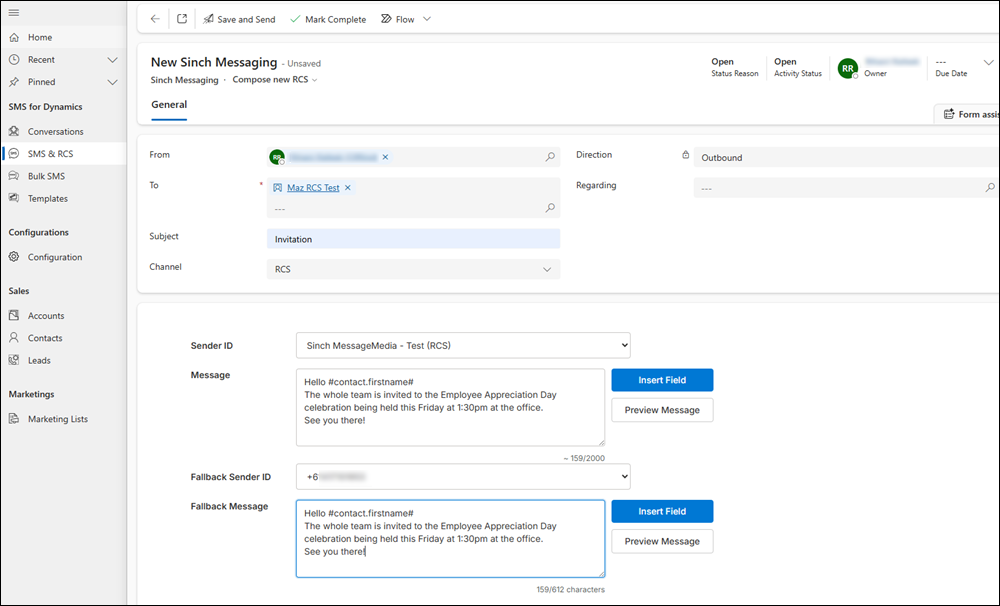
Task: Open the Fallback Sender ID dropdown
Action: click(463, 477)
